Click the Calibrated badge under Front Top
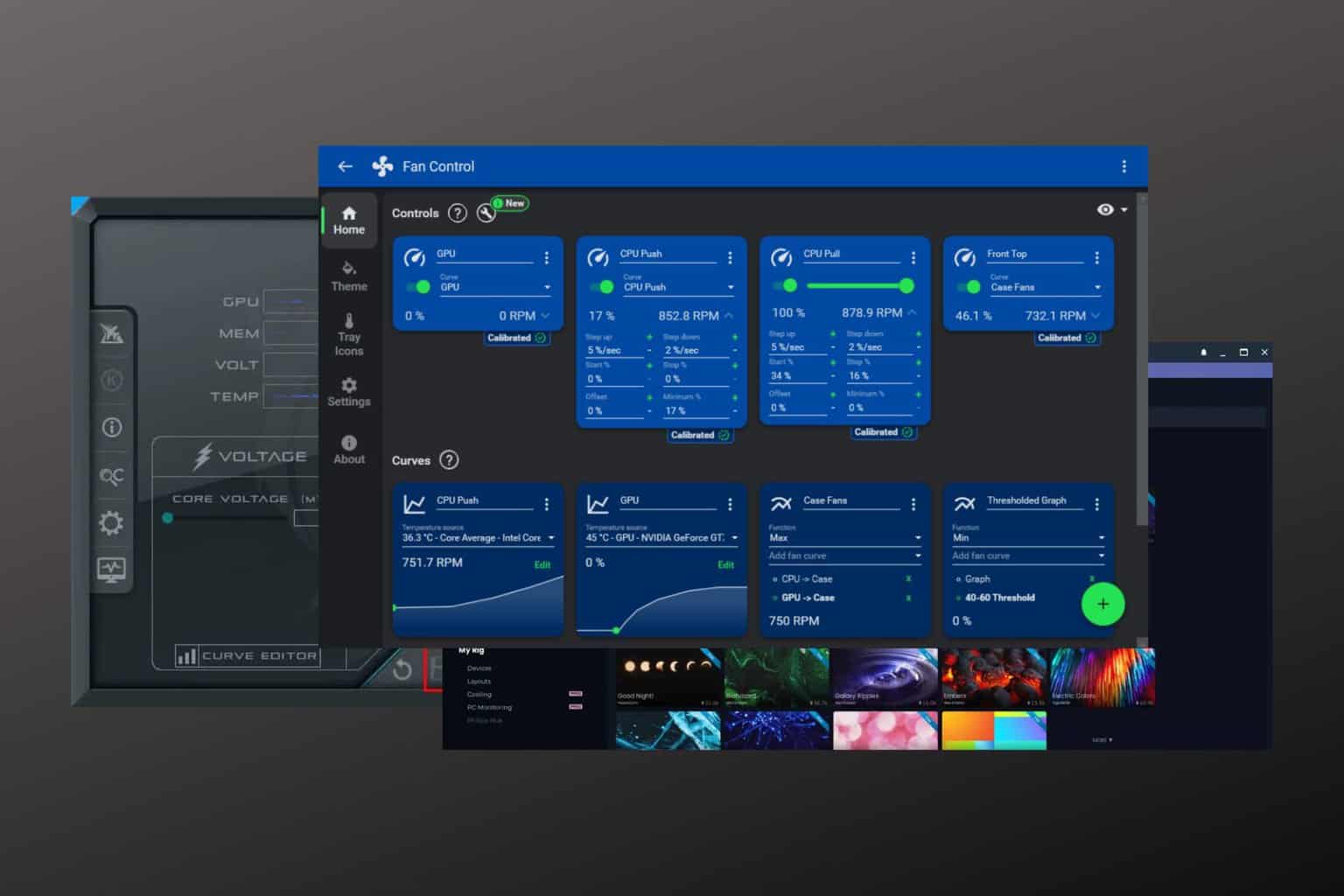The width and height of the screenshot is (1344, 896). click(1066, 338)
